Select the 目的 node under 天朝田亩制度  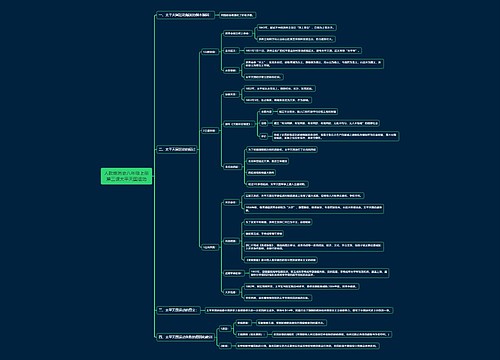(264, 123)
